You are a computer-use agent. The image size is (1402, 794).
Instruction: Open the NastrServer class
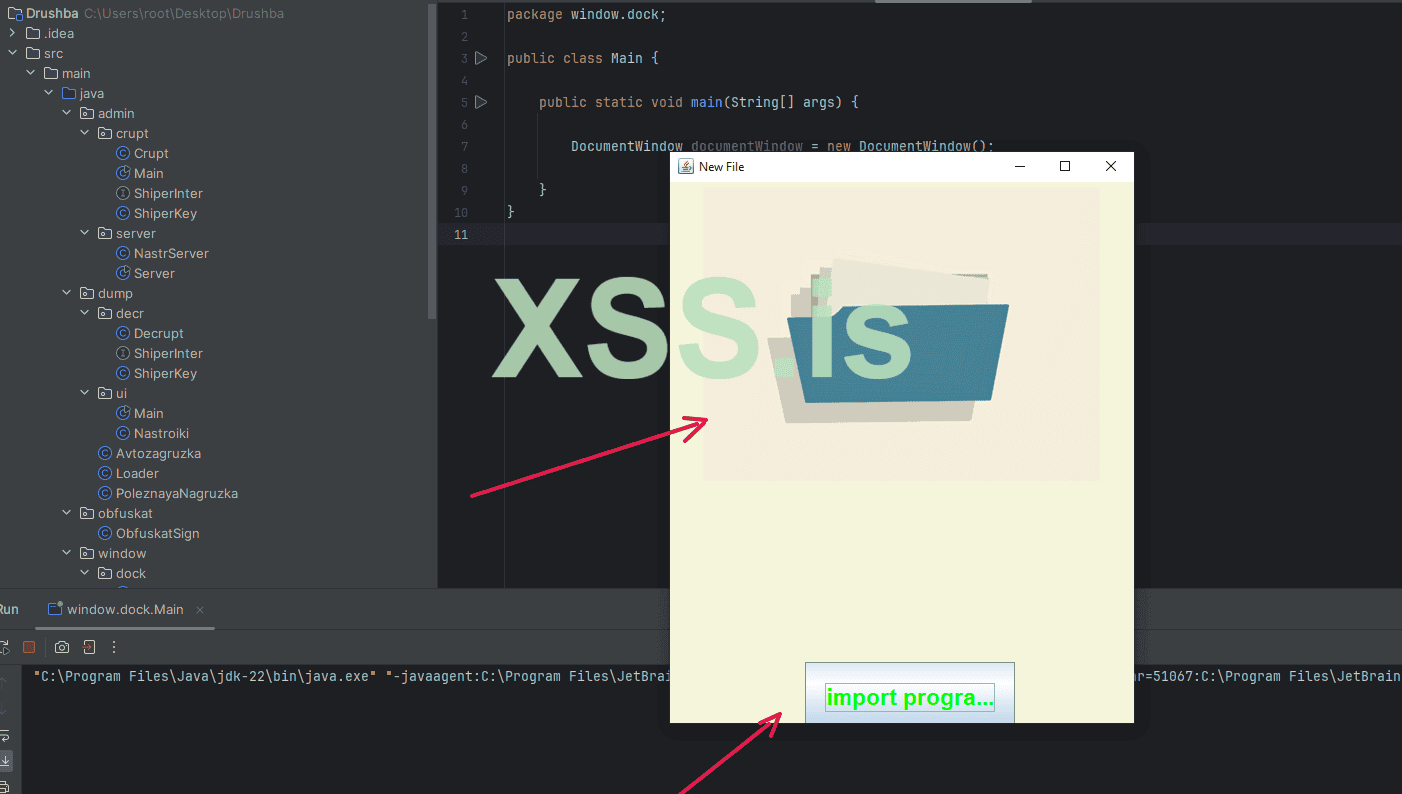pos(162,253)
